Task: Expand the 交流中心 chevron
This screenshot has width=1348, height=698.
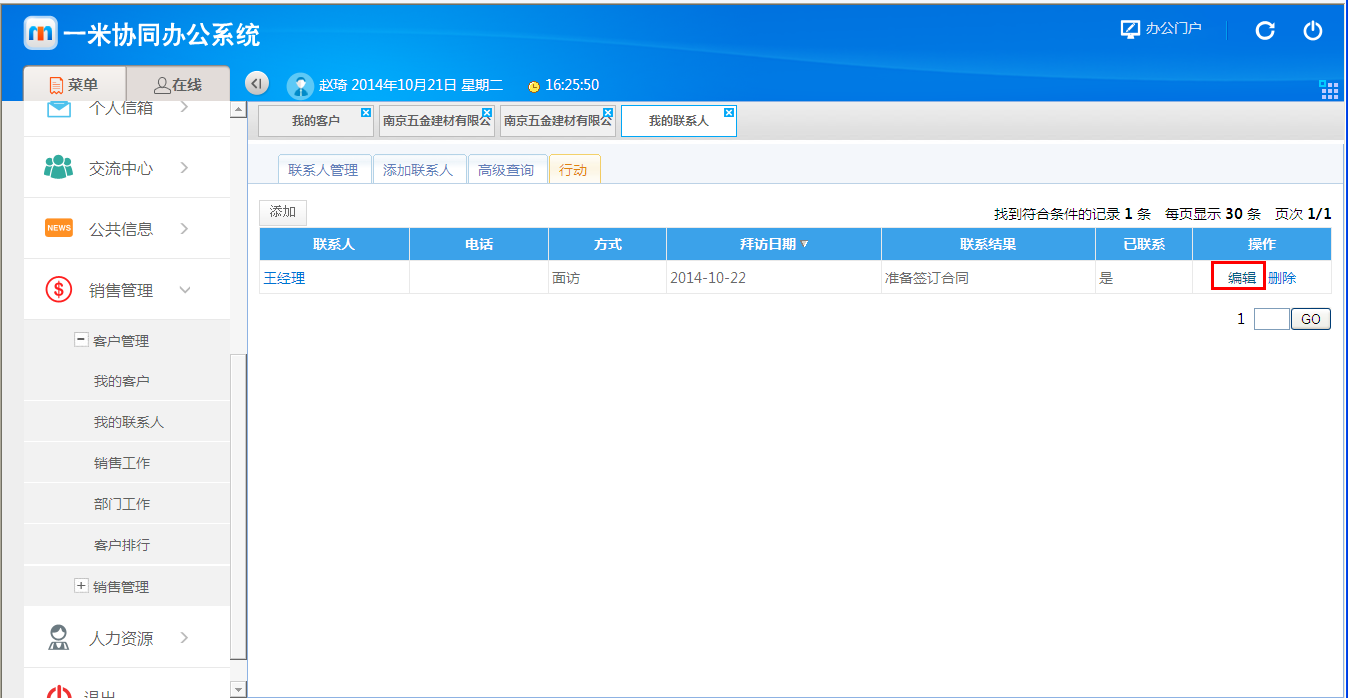Action: pos(184,168)
